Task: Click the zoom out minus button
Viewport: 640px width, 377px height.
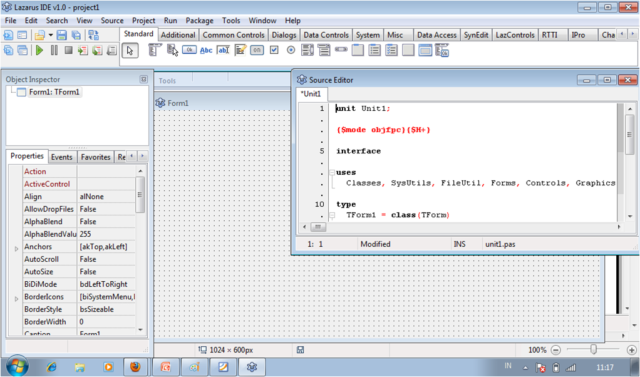Action: click(556, 350)
